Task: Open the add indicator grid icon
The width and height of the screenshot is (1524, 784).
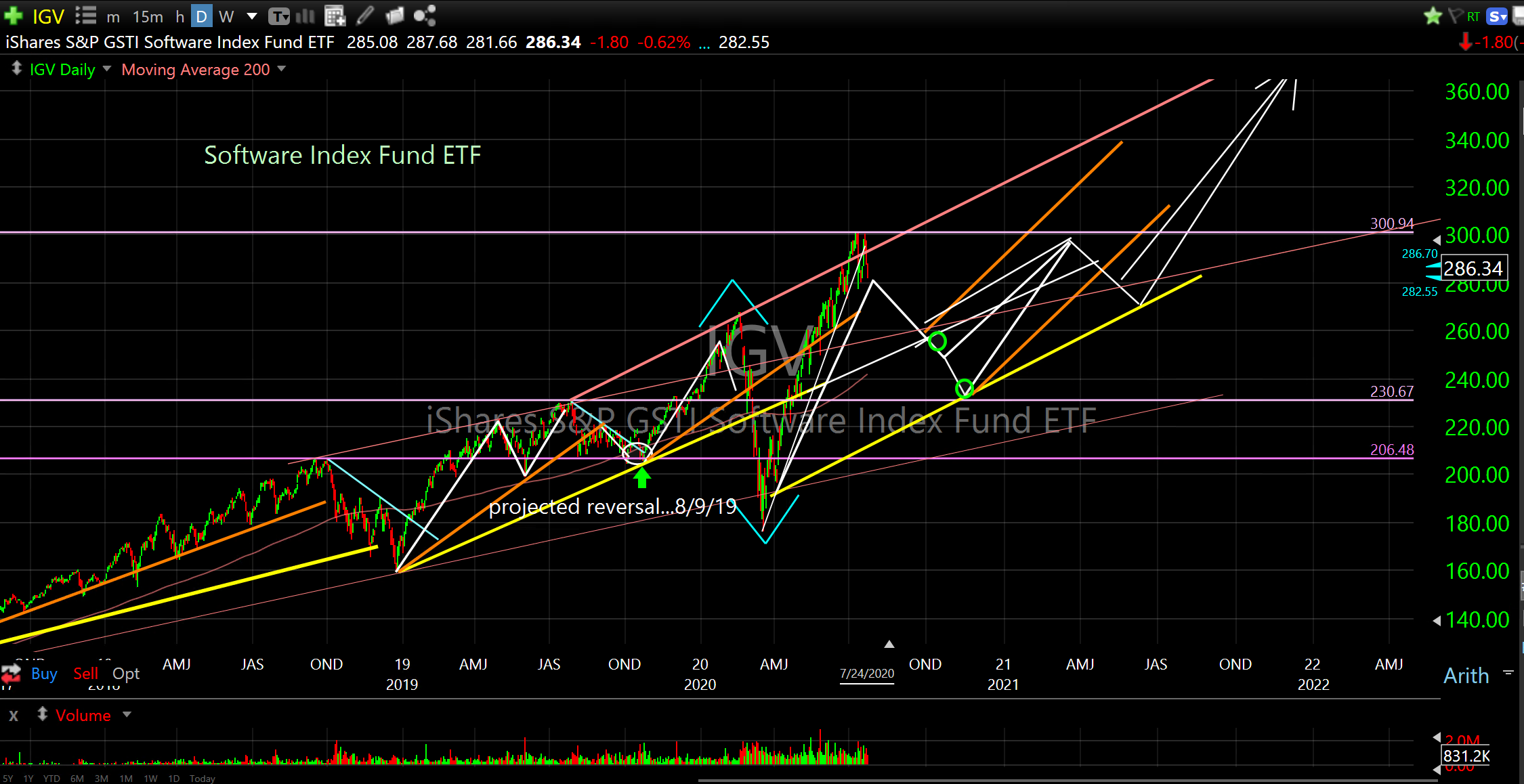Action: [335, 16]
